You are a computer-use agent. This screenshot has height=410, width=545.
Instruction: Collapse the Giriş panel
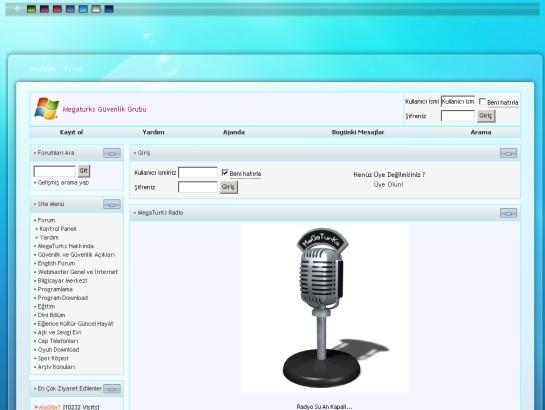click(x=509, y=153)
